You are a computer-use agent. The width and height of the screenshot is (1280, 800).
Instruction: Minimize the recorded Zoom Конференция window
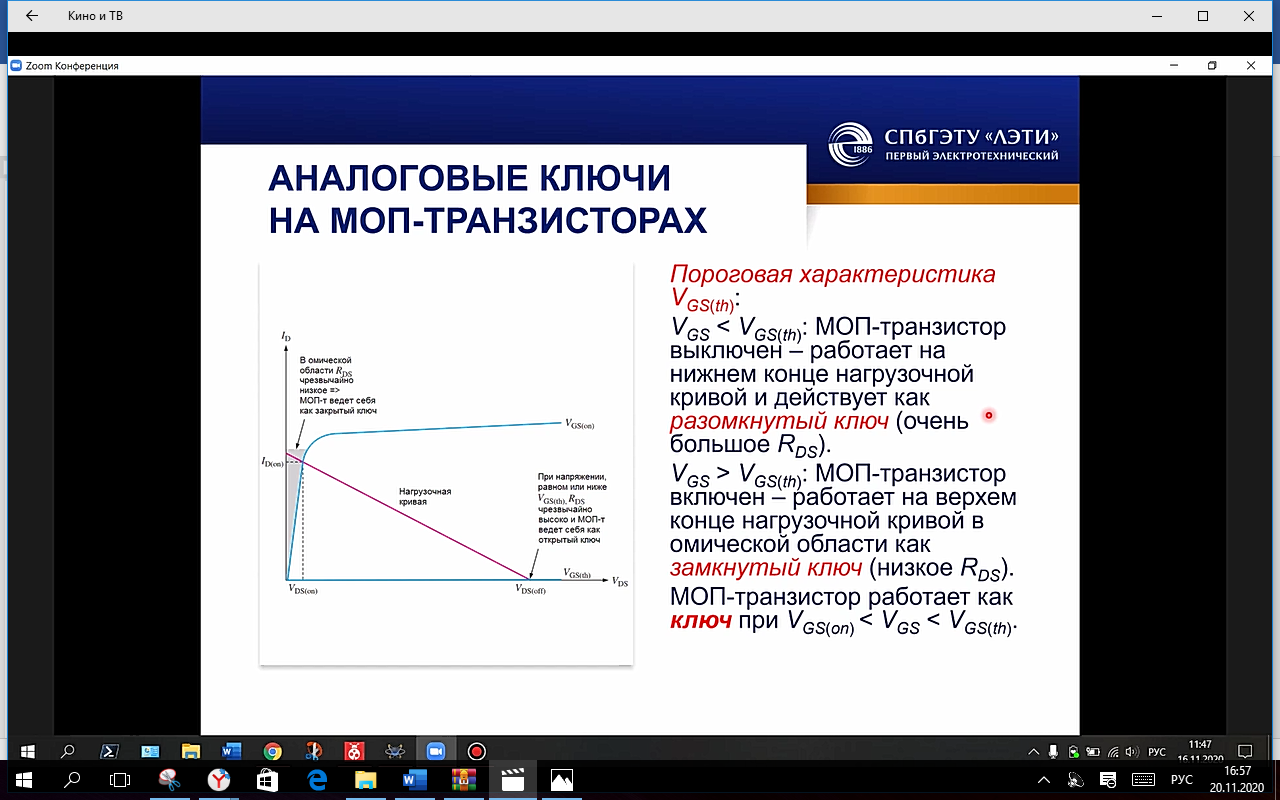[x=1174, y=66]
